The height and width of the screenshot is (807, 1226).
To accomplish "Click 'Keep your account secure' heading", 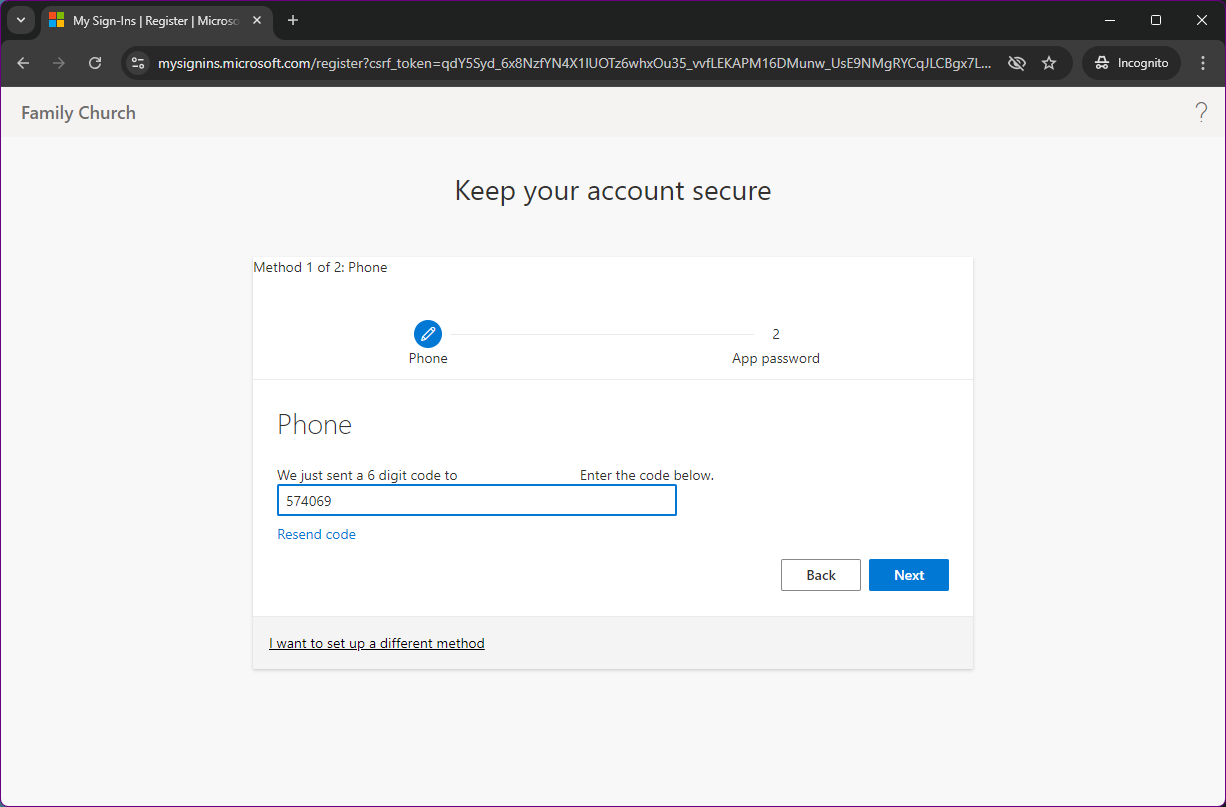I will click(613, 190).
